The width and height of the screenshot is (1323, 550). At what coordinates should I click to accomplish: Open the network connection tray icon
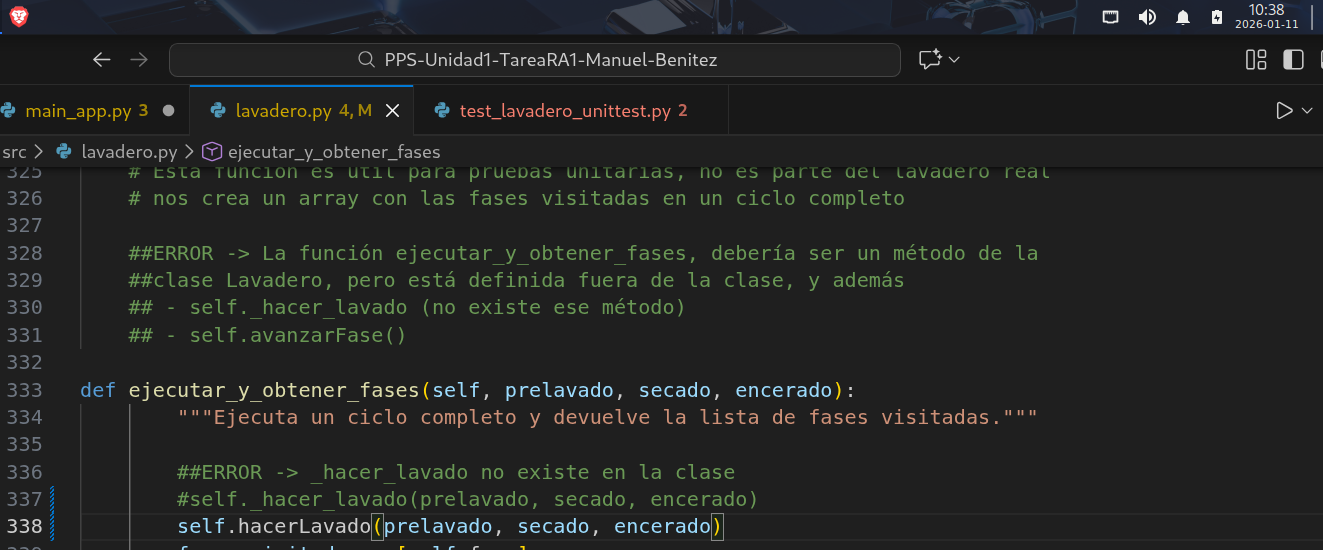(1110, 16)
